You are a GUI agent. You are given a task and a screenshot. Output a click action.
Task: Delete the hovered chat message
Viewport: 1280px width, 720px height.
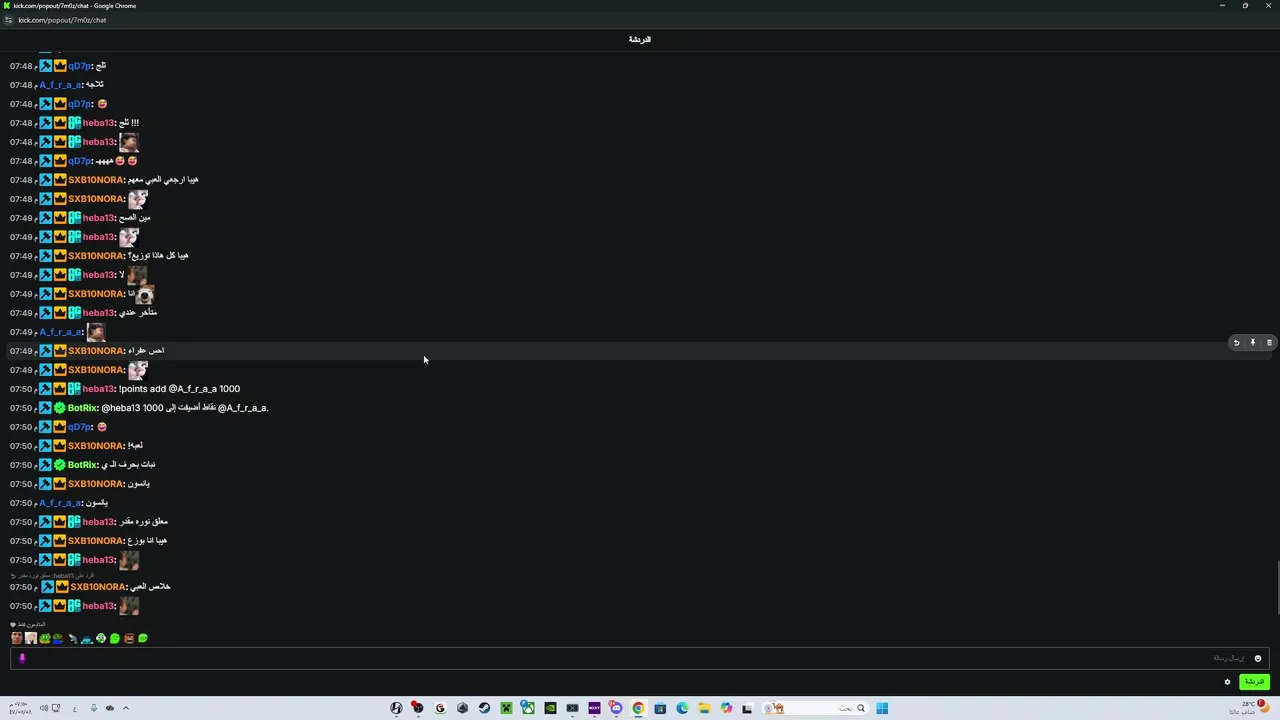1269,343
